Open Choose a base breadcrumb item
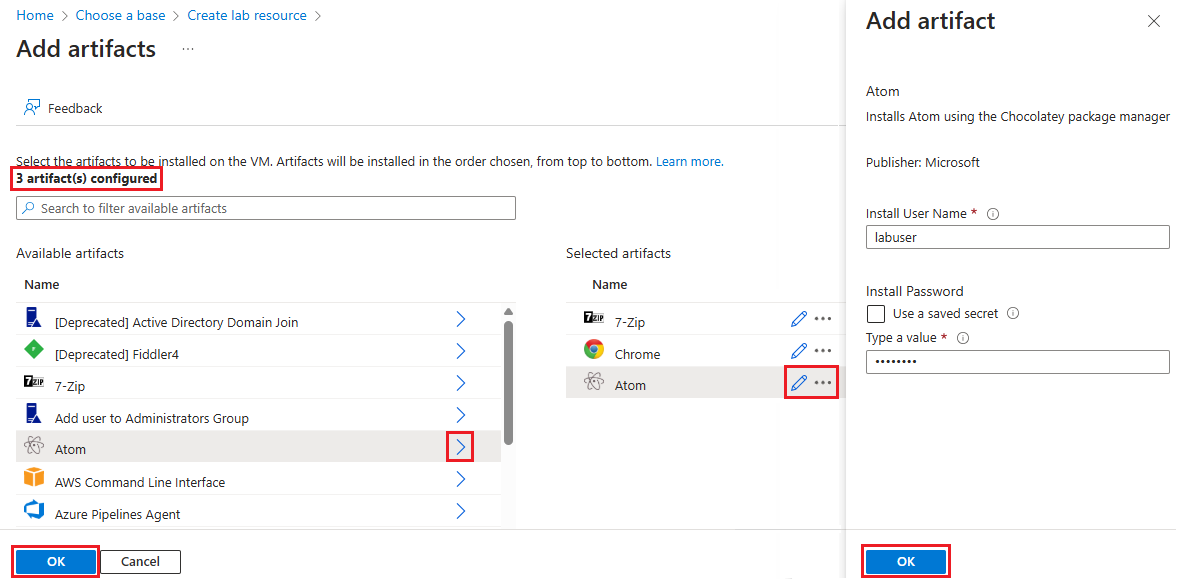Viewport: 1180px width, 579px height. (120, 15)
